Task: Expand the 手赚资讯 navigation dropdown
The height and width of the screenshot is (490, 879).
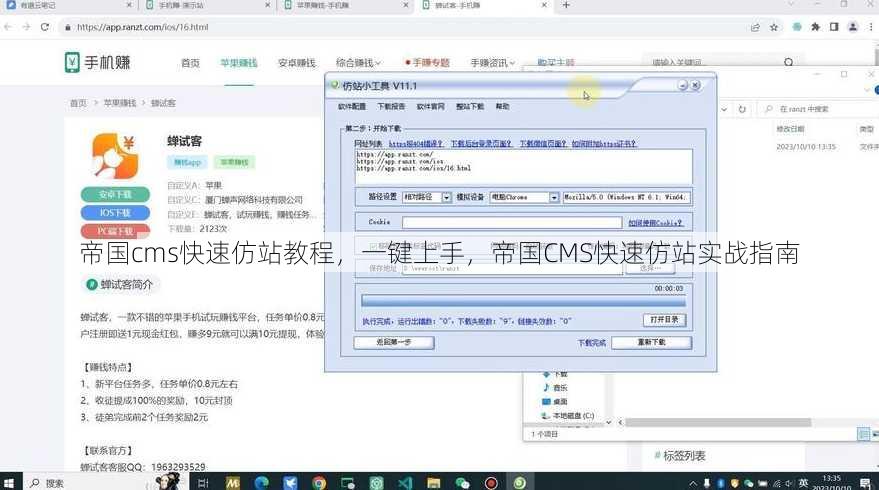Action: (x=493, y=63)
